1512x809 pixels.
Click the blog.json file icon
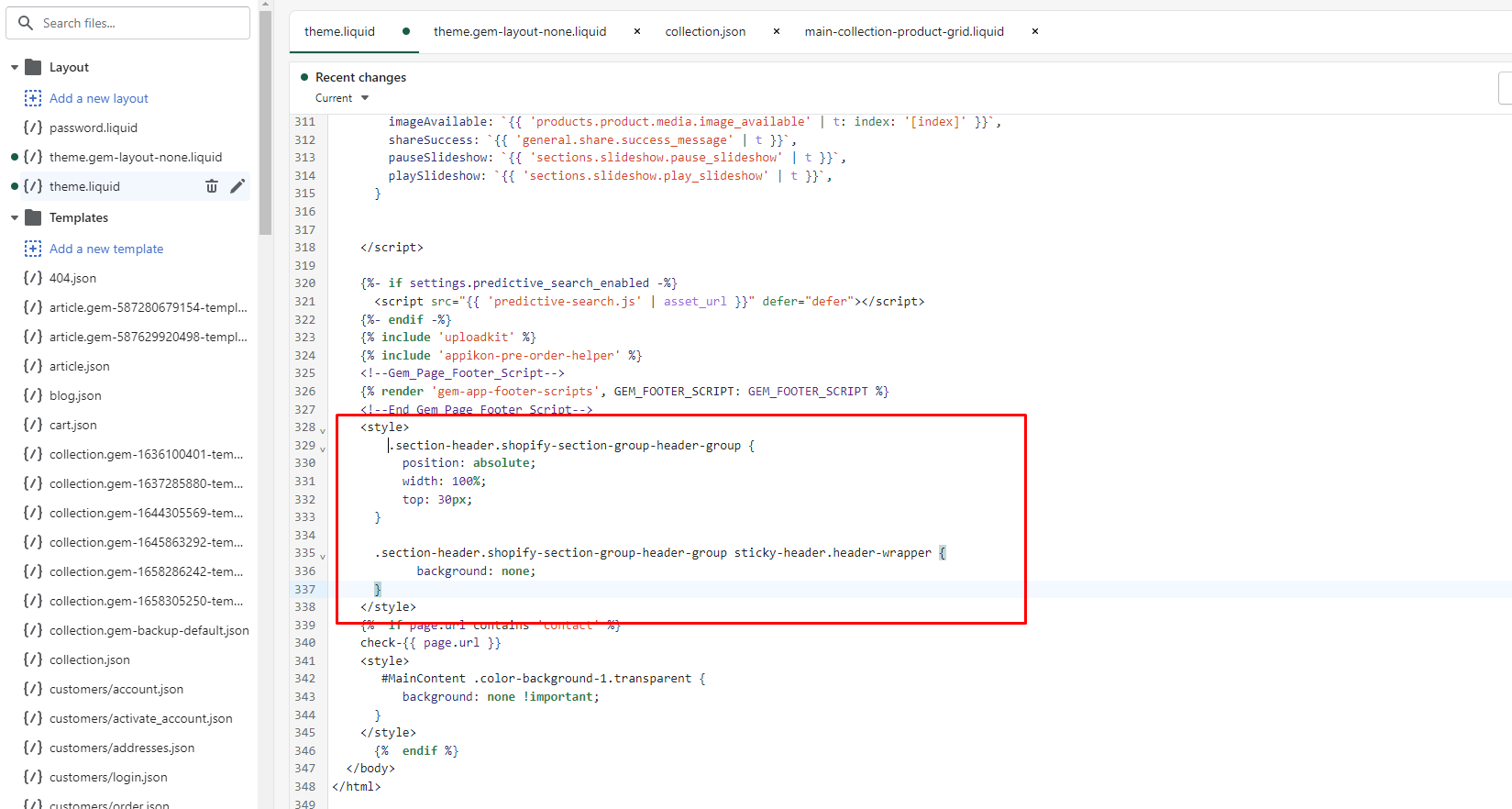point(33,395)
